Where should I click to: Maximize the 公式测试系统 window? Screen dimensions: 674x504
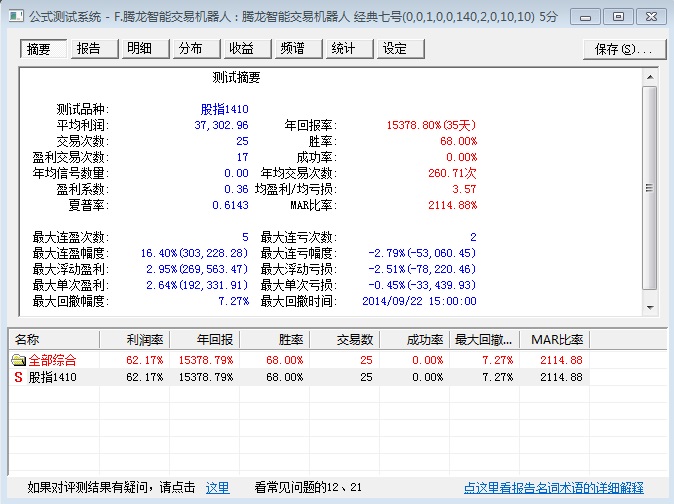pos(618,17)
